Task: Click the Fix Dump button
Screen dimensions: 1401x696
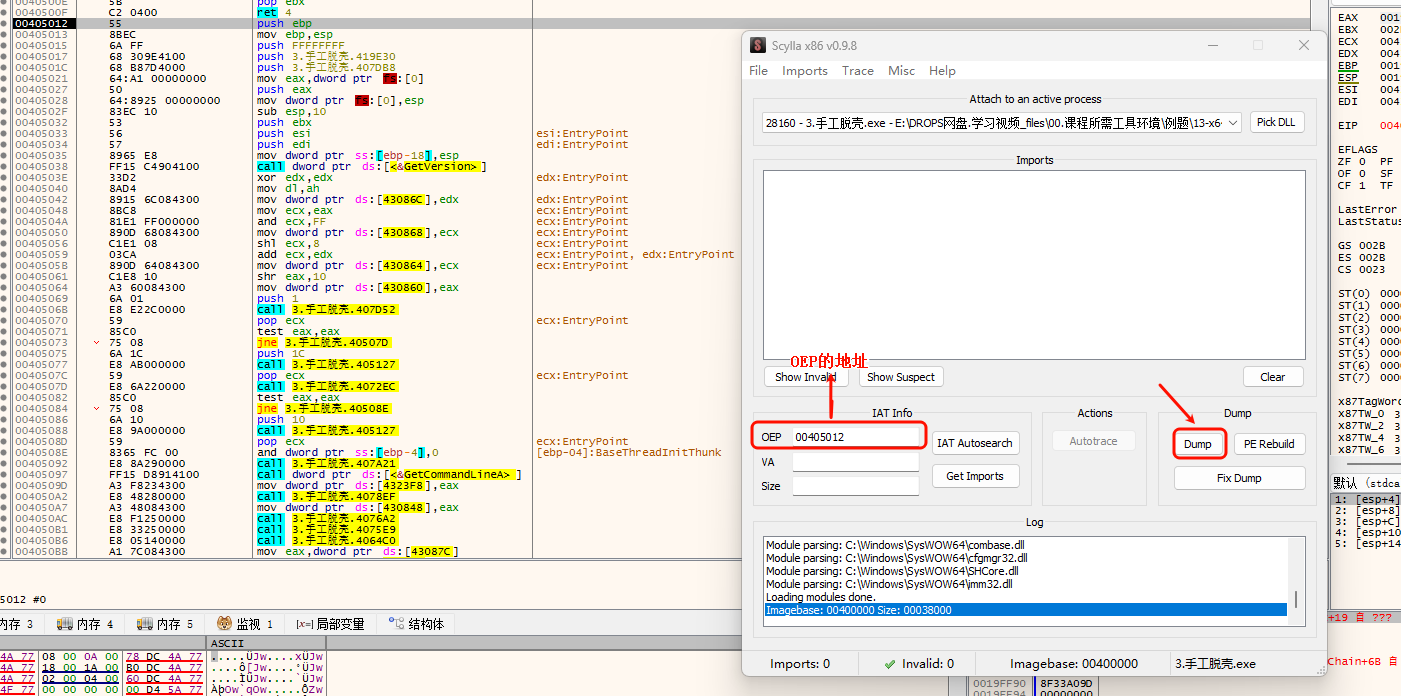Action: click(1239, 478)
